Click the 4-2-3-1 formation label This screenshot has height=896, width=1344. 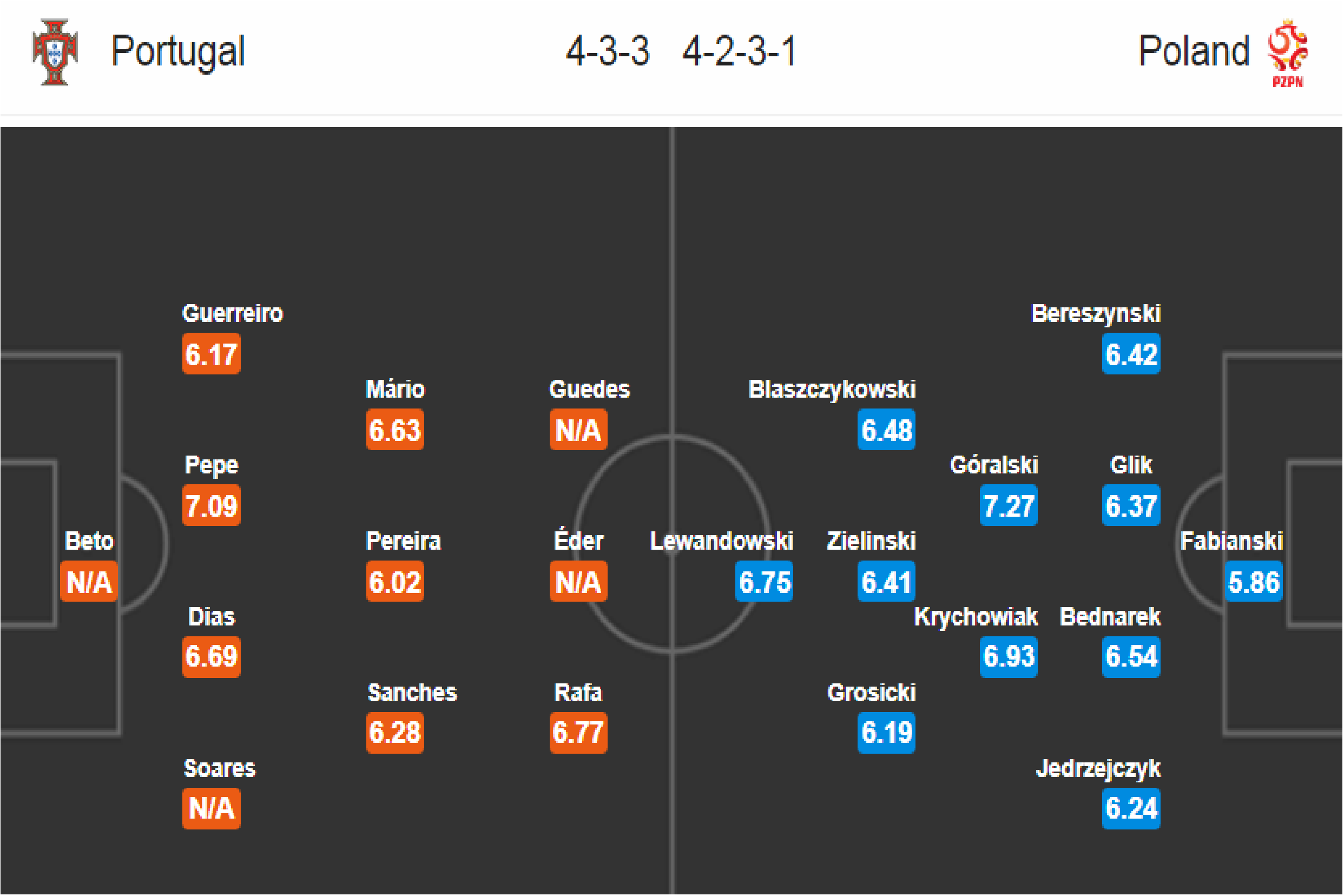740,51
